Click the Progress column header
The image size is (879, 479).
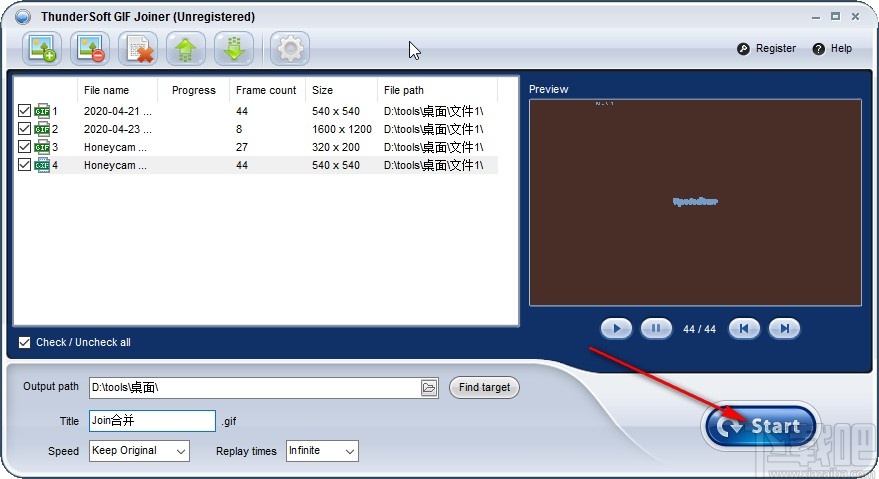tap(193, 90)
